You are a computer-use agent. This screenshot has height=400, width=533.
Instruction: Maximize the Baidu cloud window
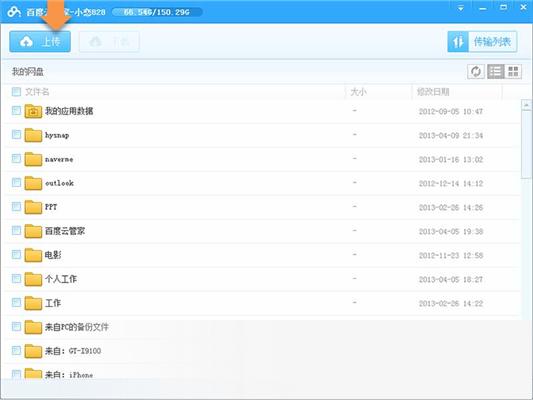tap(503, 7)
